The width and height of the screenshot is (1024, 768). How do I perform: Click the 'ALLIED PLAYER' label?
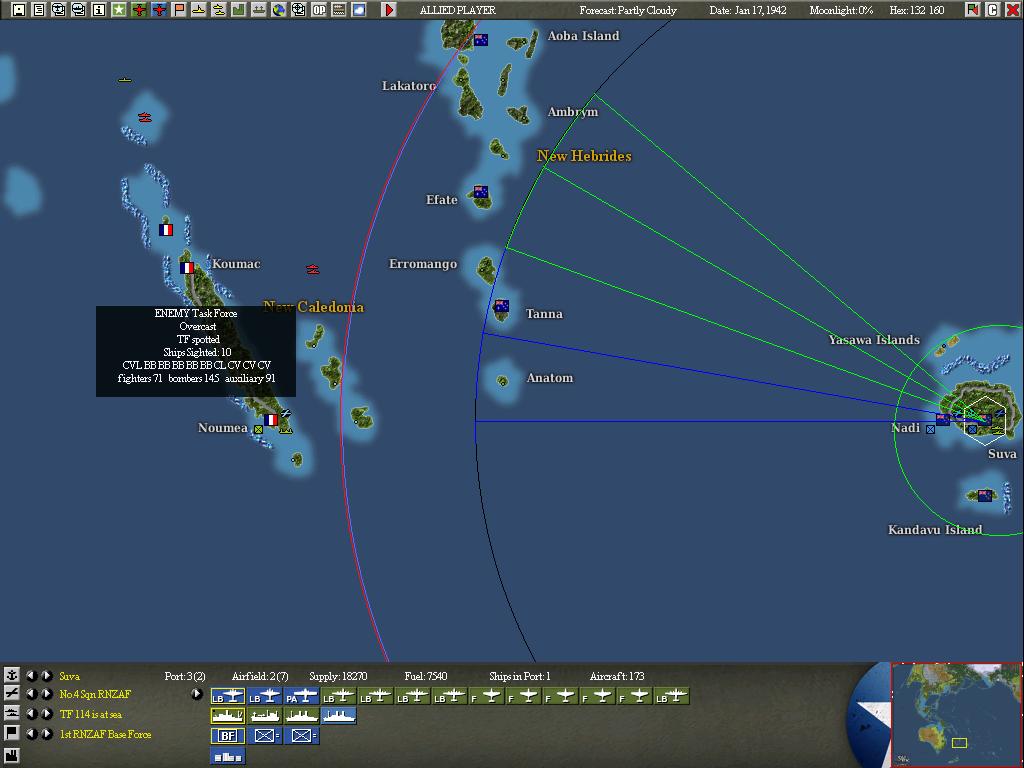458,10
